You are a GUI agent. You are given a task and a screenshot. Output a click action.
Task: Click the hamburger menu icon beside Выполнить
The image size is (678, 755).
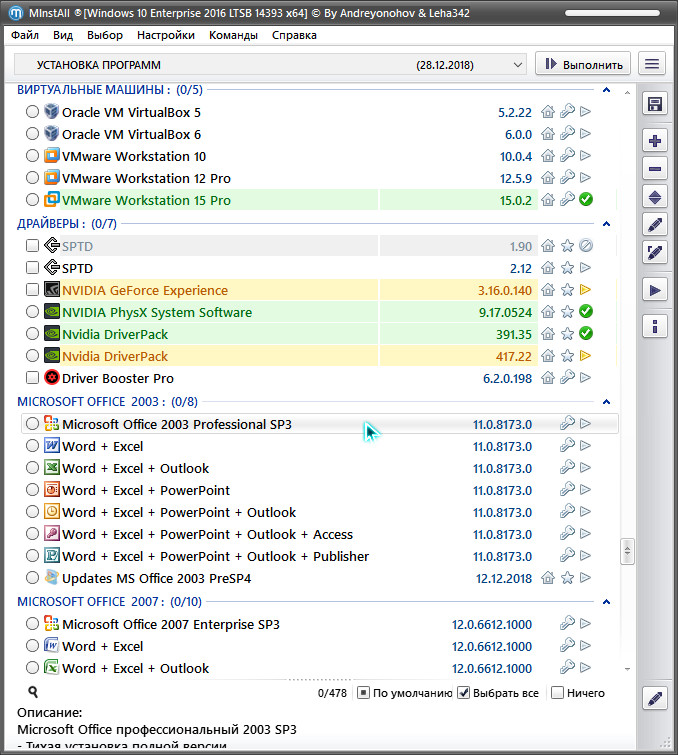(652, 64)
